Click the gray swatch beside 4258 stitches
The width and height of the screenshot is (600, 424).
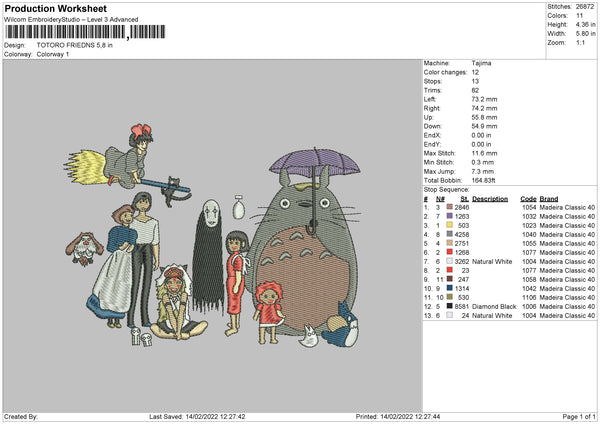click(x=450, y=234)
